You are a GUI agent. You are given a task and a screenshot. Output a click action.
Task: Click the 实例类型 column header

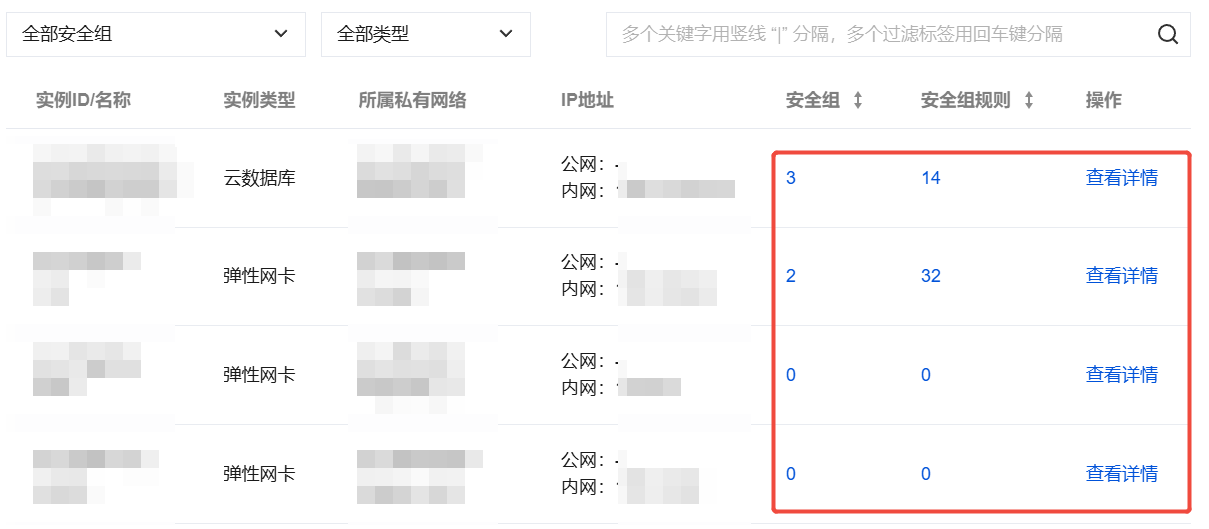coord(259,101)
